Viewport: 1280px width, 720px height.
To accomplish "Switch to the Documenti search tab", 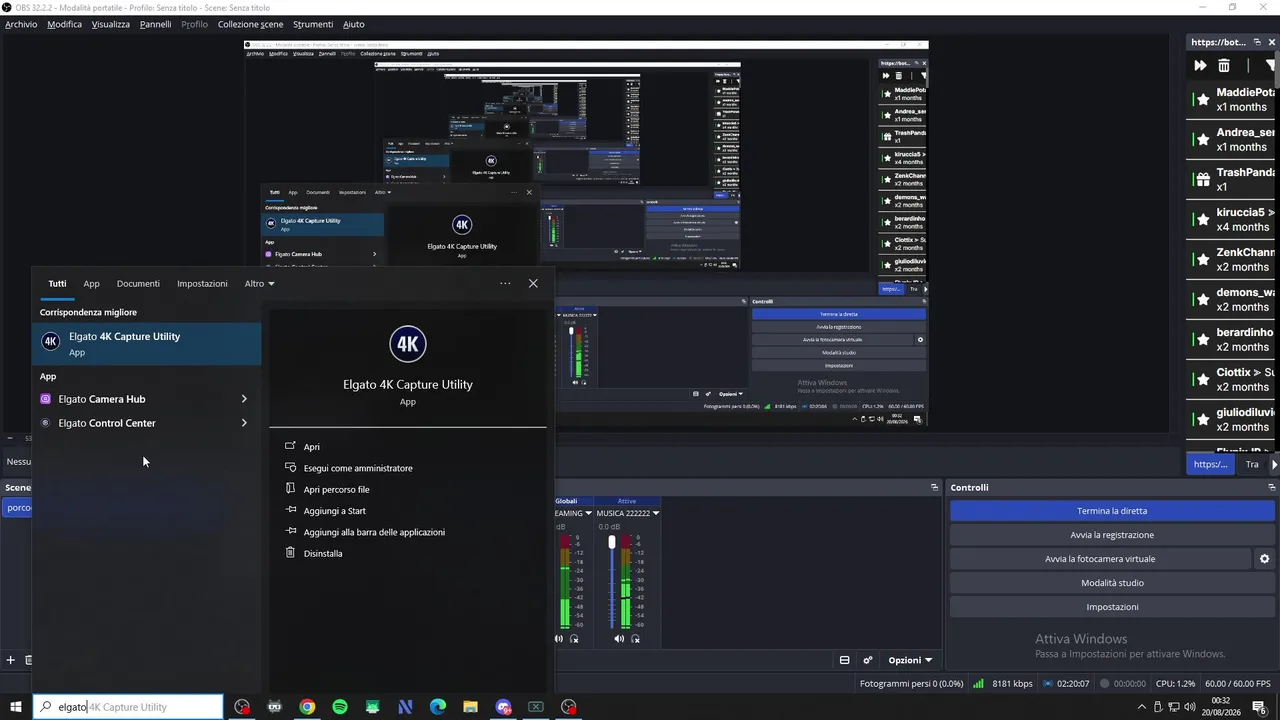I will [138, 284].
